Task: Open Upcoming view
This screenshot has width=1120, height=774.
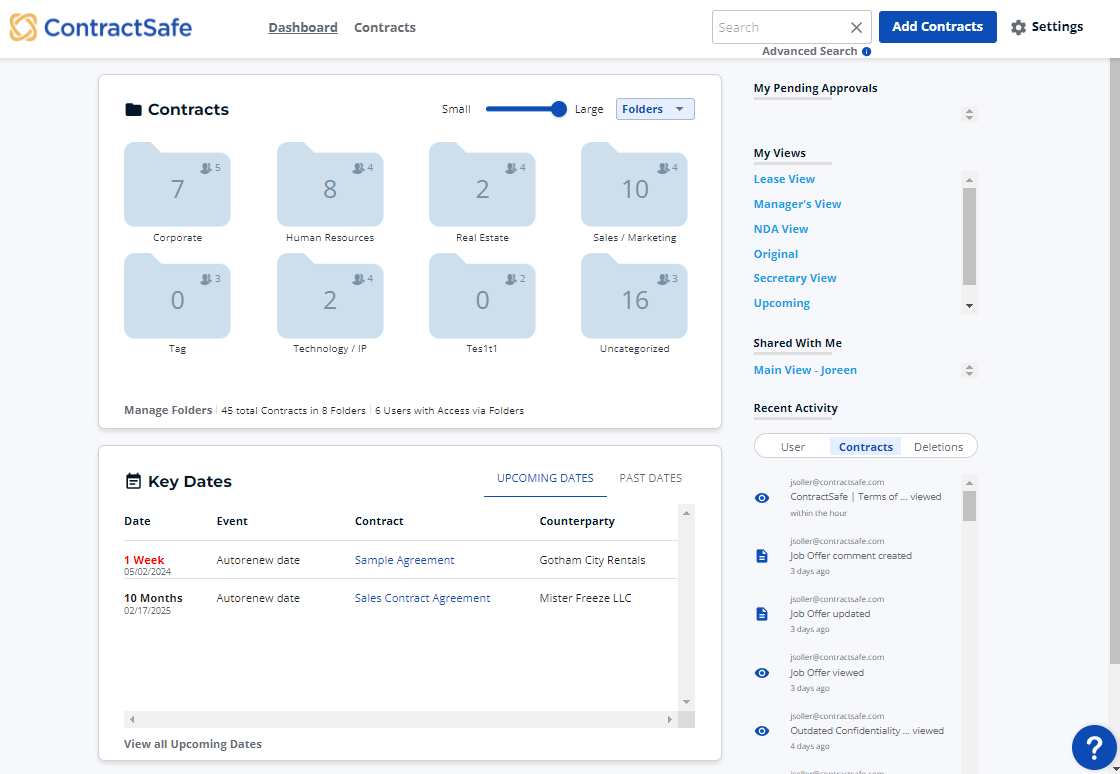Action: click(781, 303)
